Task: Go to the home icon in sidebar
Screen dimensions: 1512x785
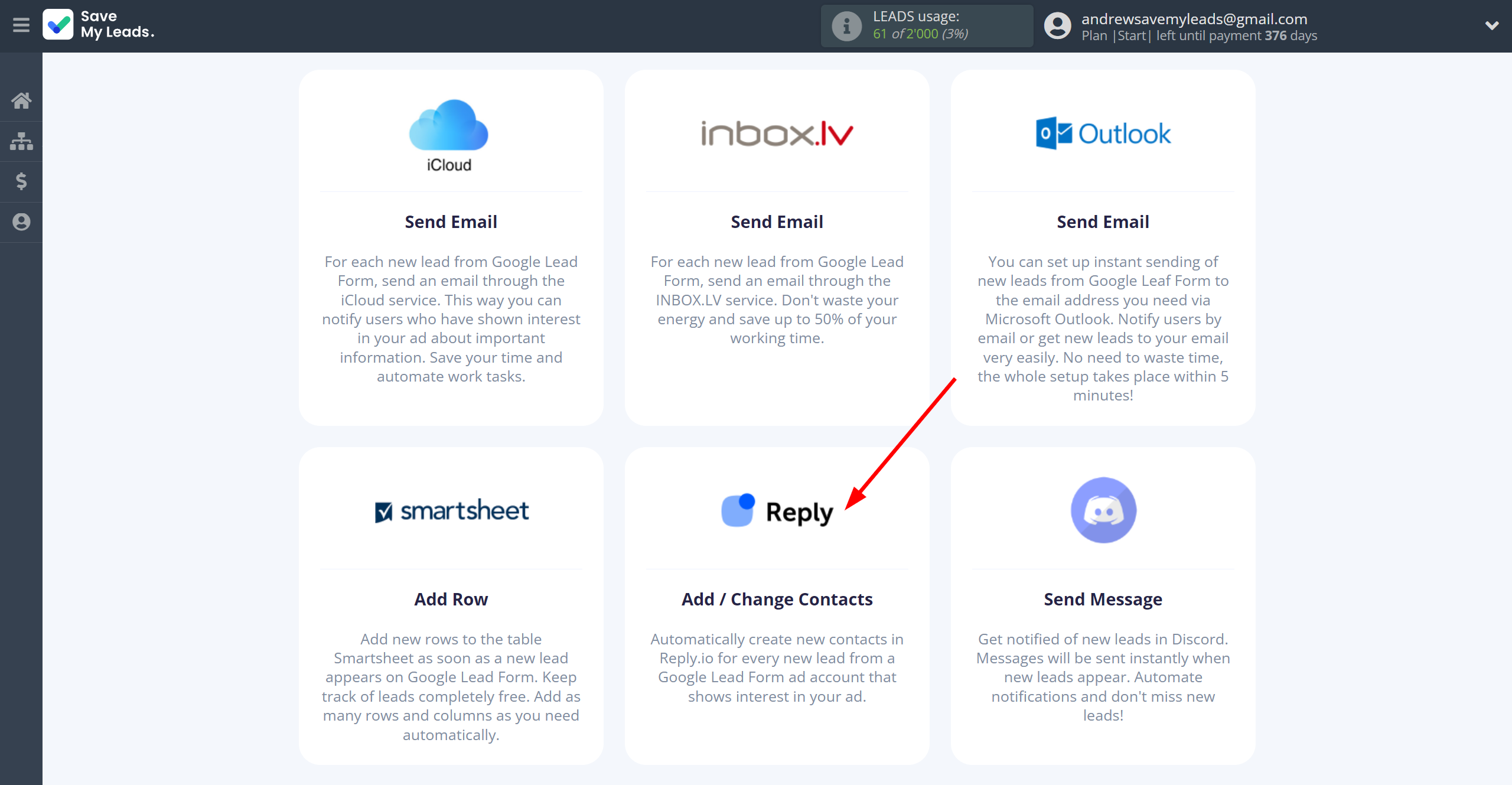Action: click(21, 100)
